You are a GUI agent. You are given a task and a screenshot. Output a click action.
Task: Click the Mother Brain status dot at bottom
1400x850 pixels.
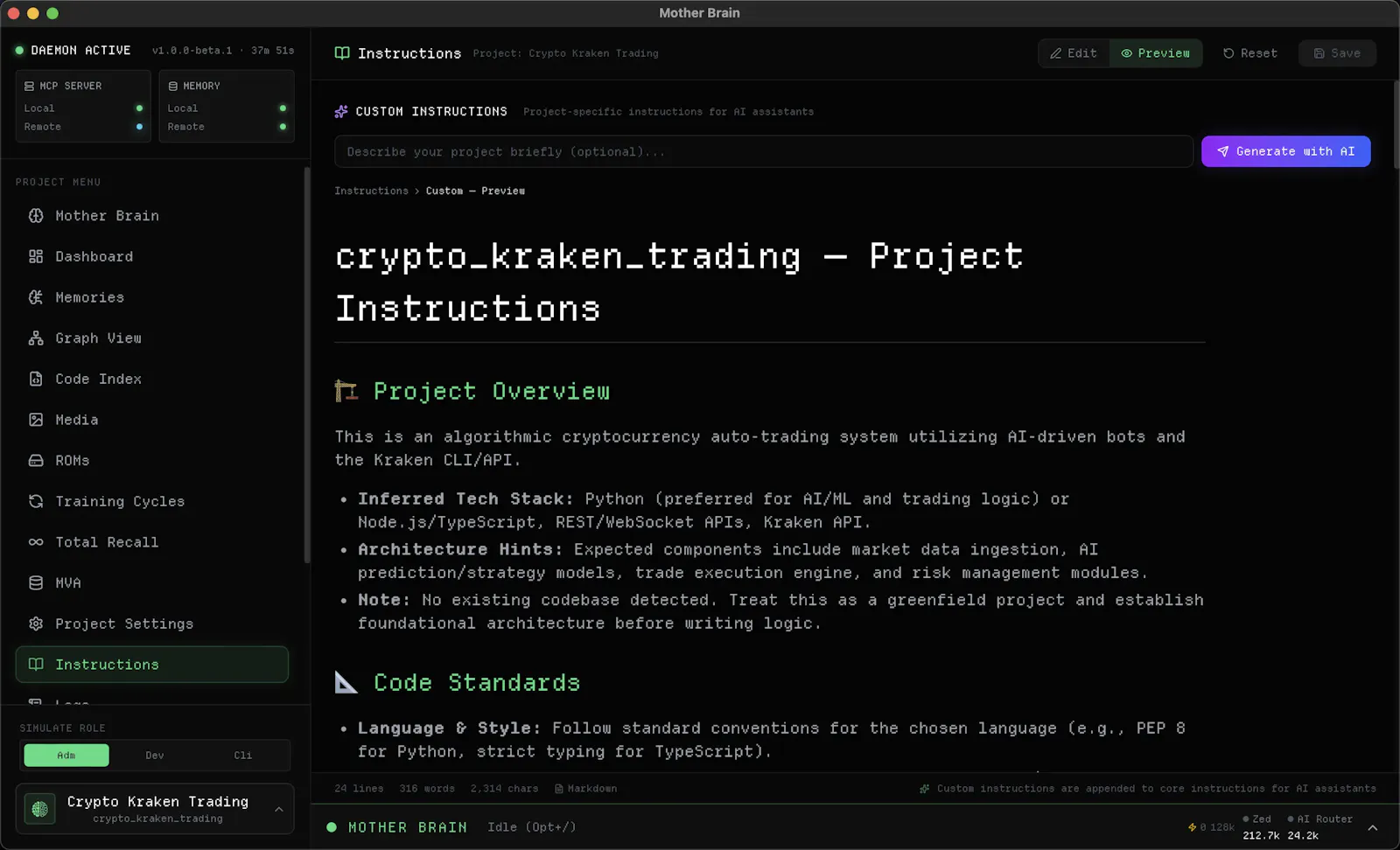[x=332, y=827]
